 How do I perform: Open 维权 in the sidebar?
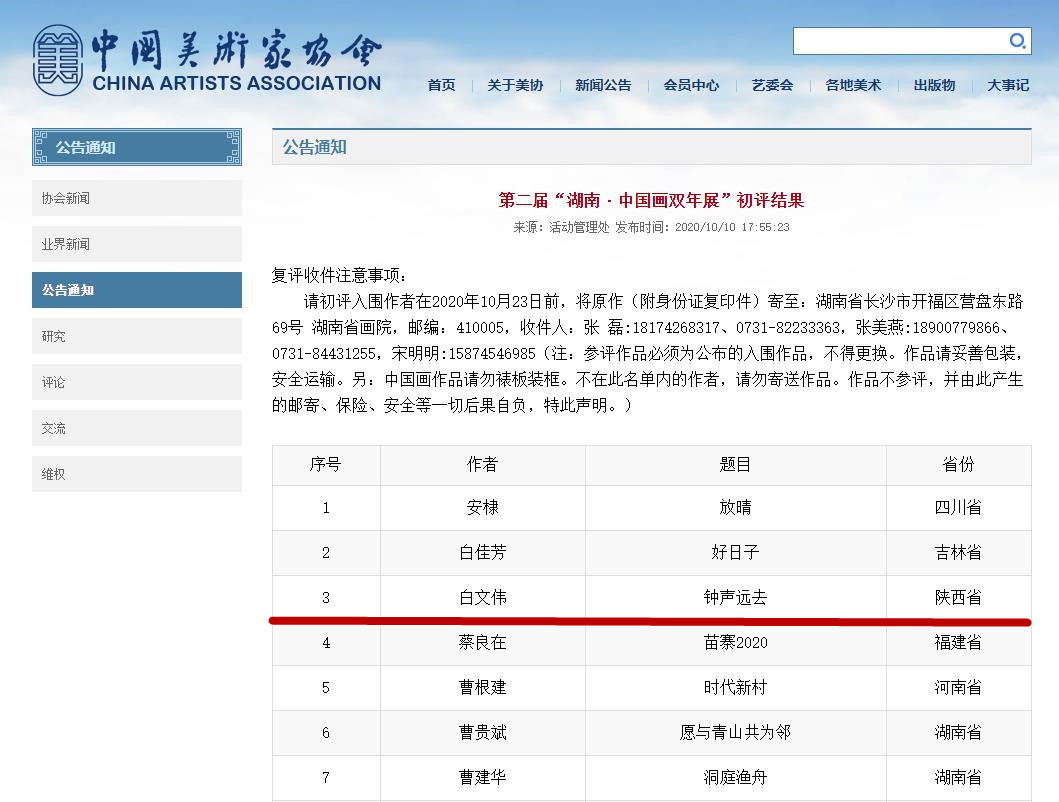(x=137, y=474)
